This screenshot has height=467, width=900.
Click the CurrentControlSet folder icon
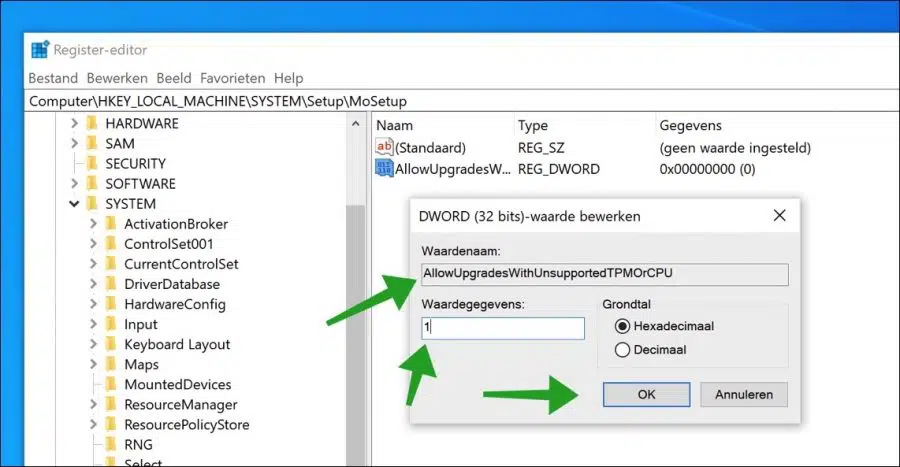[x=111, y=264]
